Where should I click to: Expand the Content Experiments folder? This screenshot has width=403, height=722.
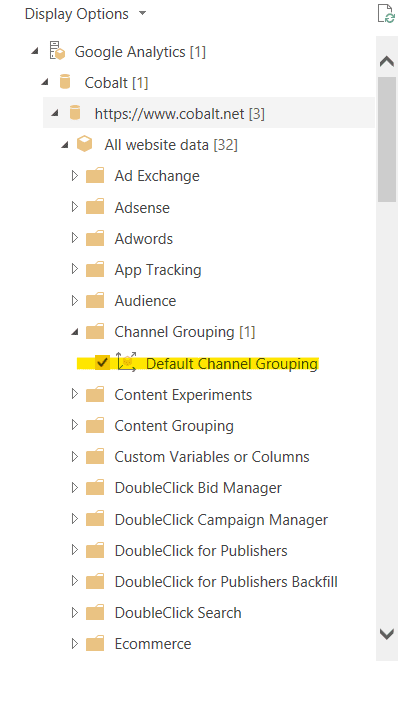(75, 394)
